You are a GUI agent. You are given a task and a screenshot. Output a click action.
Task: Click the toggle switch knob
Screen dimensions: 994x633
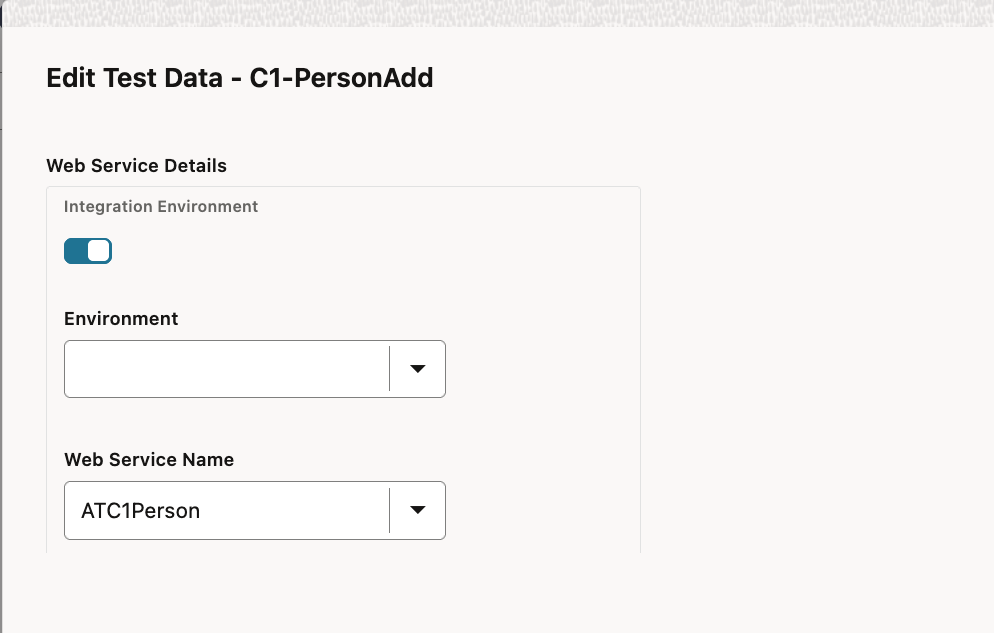(x=97, y=250)
